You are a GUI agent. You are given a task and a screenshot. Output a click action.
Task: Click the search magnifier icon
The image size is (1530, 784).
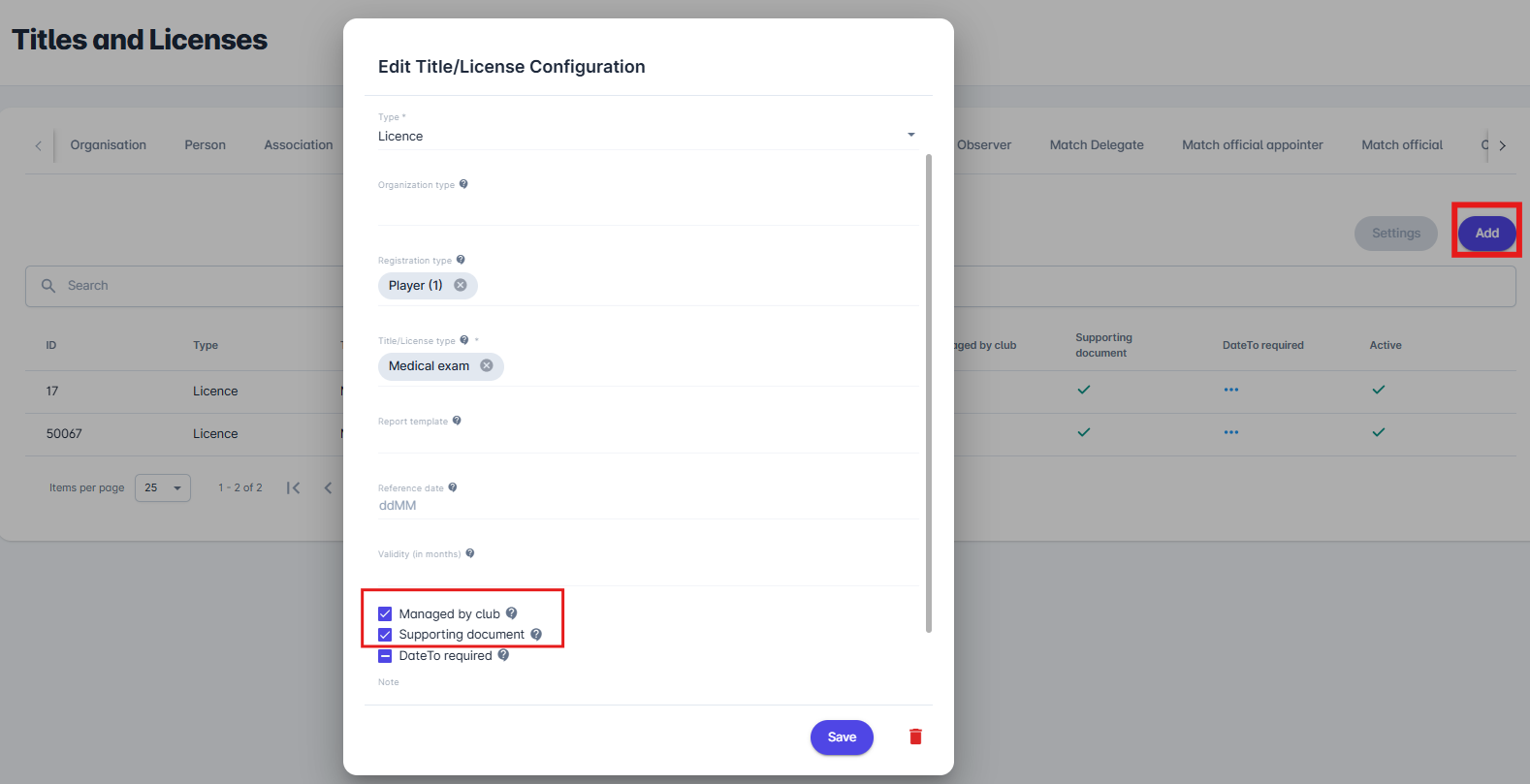pos(48,286)
